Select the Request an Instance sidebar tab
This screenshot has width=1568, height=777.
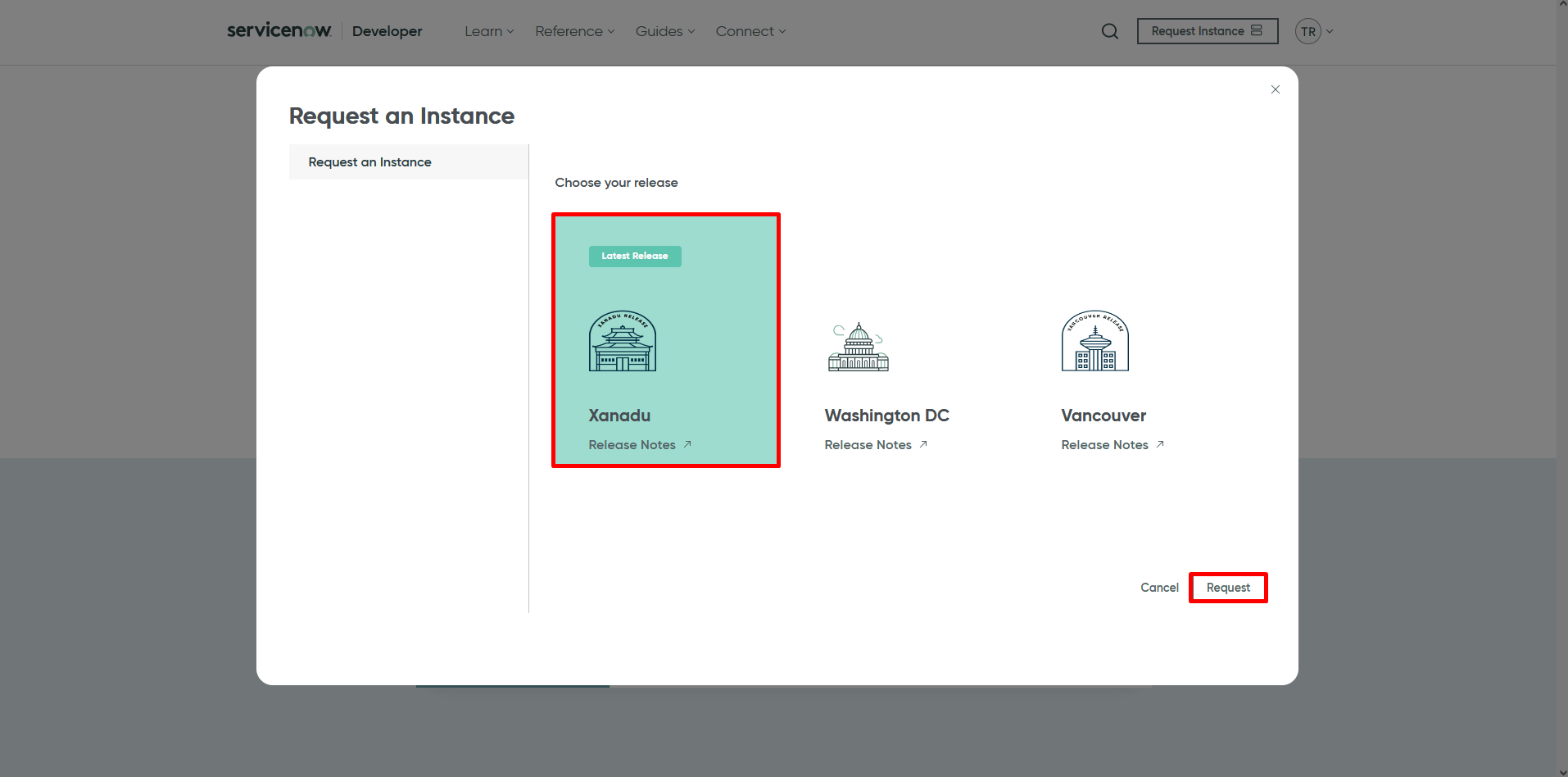click(x=409, y=162)
